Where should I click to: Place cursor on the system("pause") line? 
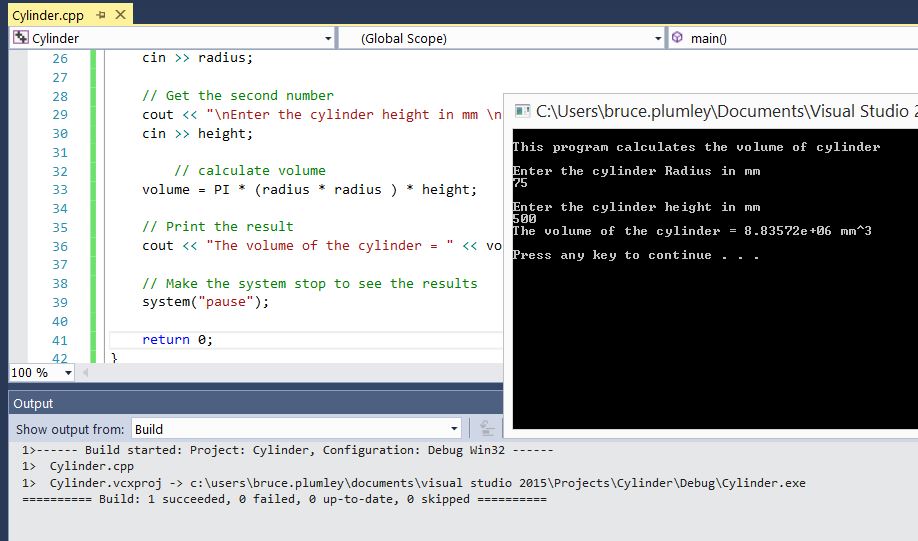[x=206, y=302]
